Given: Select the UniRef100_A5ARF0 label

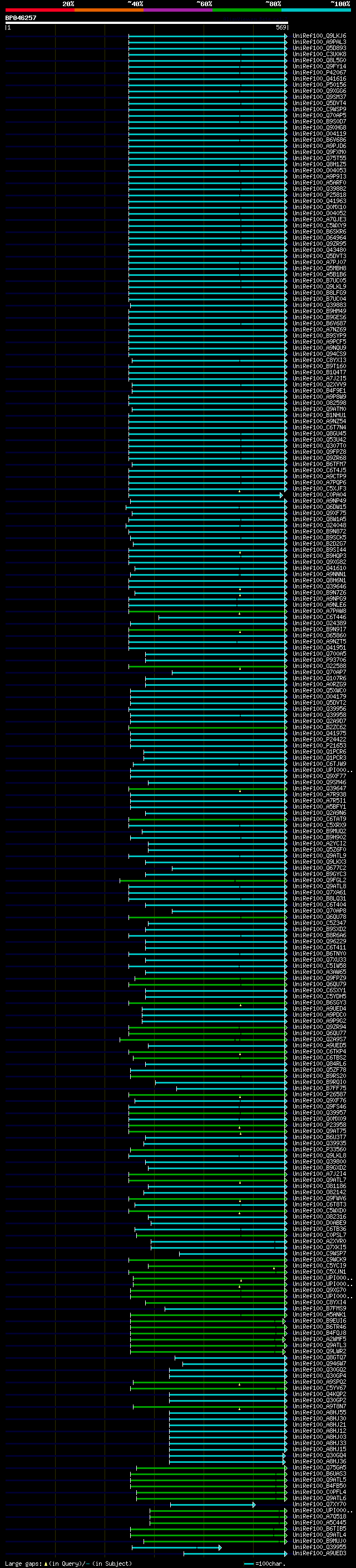Looking at the screenshot, I should pyautogui.click(x=319, y=182).
